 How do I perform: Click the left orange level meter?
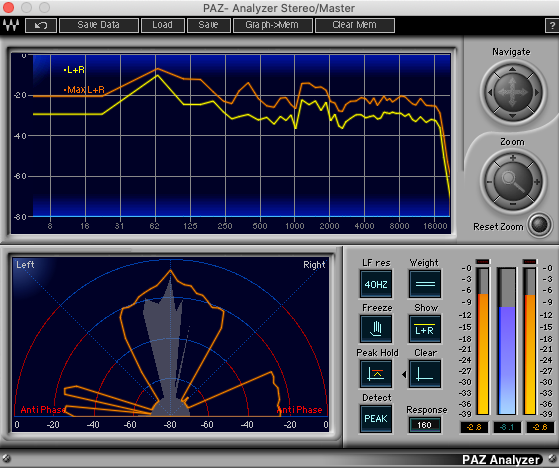483,341
